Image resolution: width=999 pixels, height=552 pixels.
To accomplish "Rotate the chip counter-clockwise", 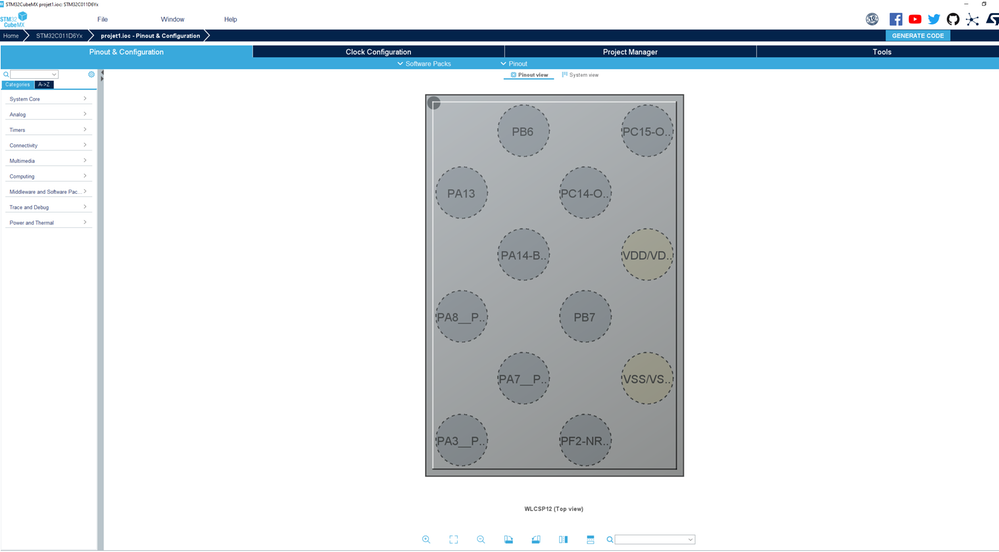I will 536,539.
